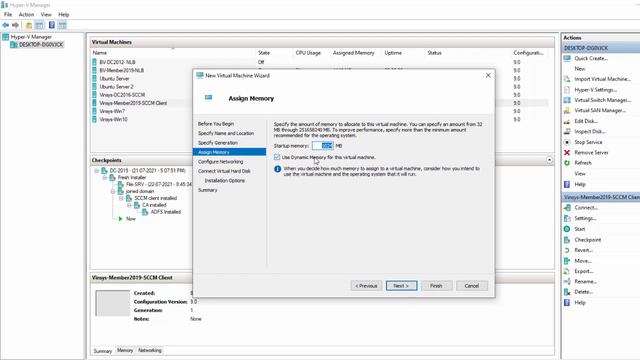This screenshot has height=360, width=640.
Task: Click the Hyper-V Settings icon
Action: pos(567,90)
